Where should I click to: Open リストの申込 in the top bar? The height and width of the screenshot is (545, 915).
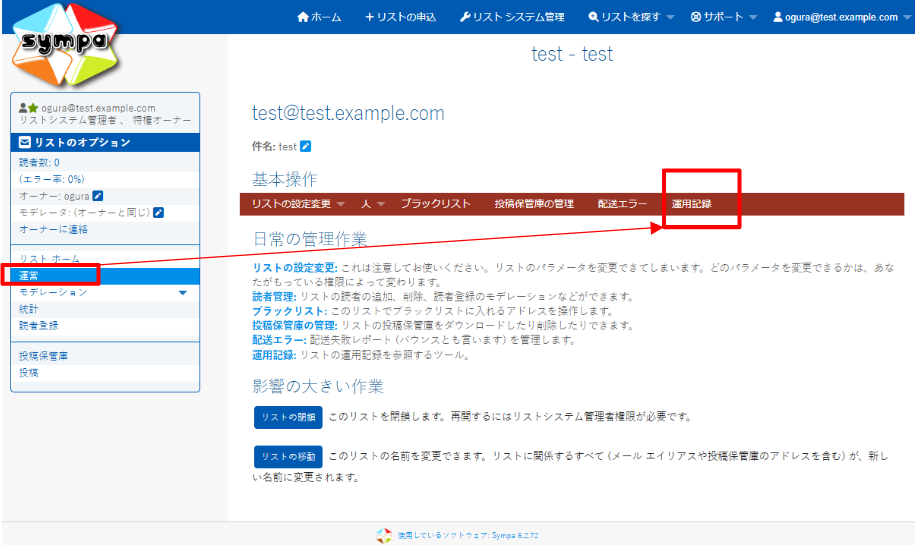tap(400, 17)
